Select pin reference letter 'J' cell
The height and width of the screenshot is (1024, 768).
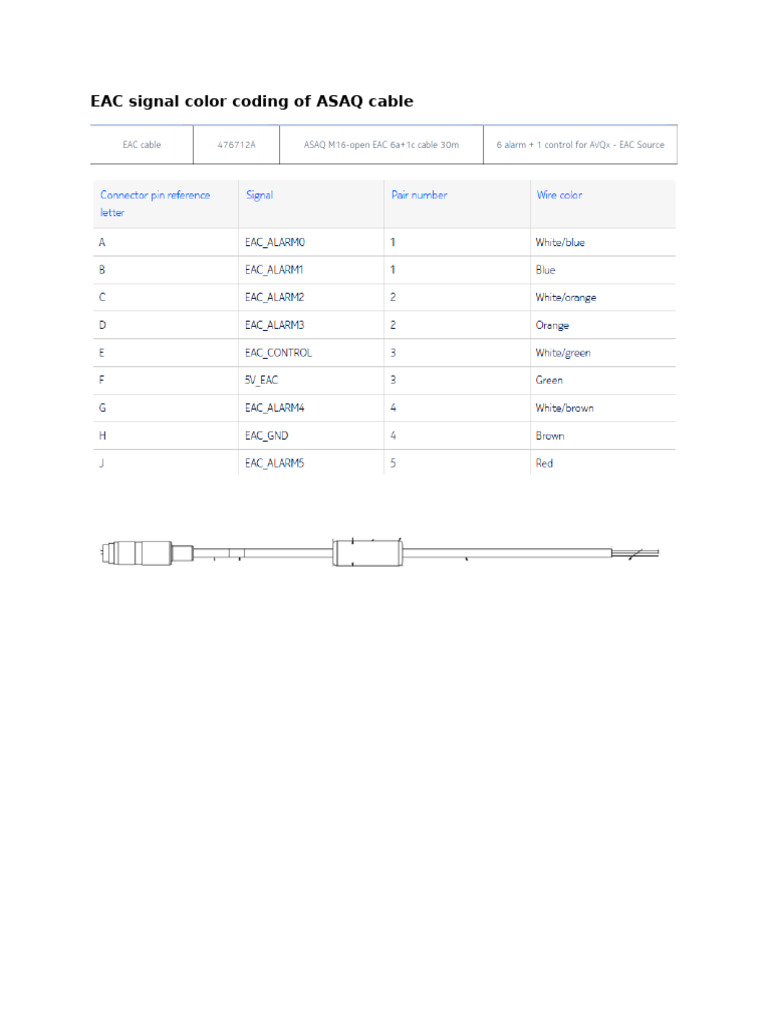101,463
